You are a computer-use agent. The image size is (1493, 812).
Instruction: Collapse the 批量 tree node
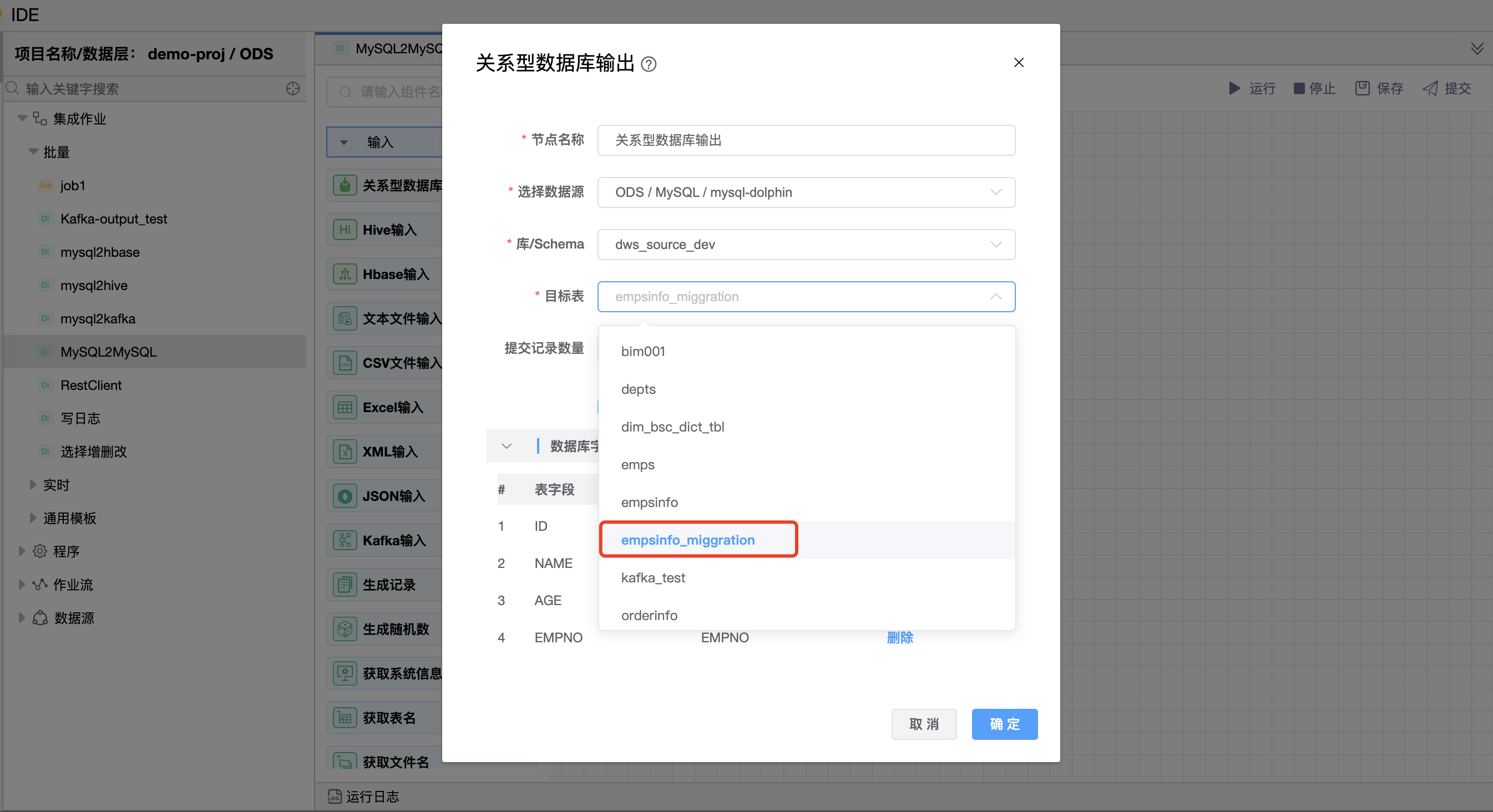click(x=33, y=152)
